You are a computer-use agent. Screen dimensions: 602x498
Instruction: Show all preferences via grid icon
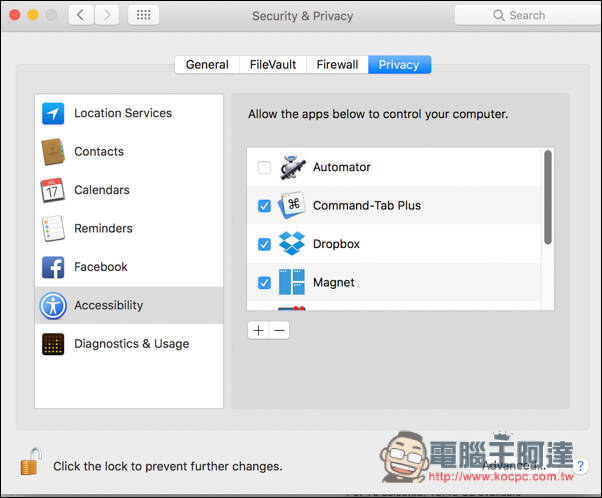coord(144,15)
